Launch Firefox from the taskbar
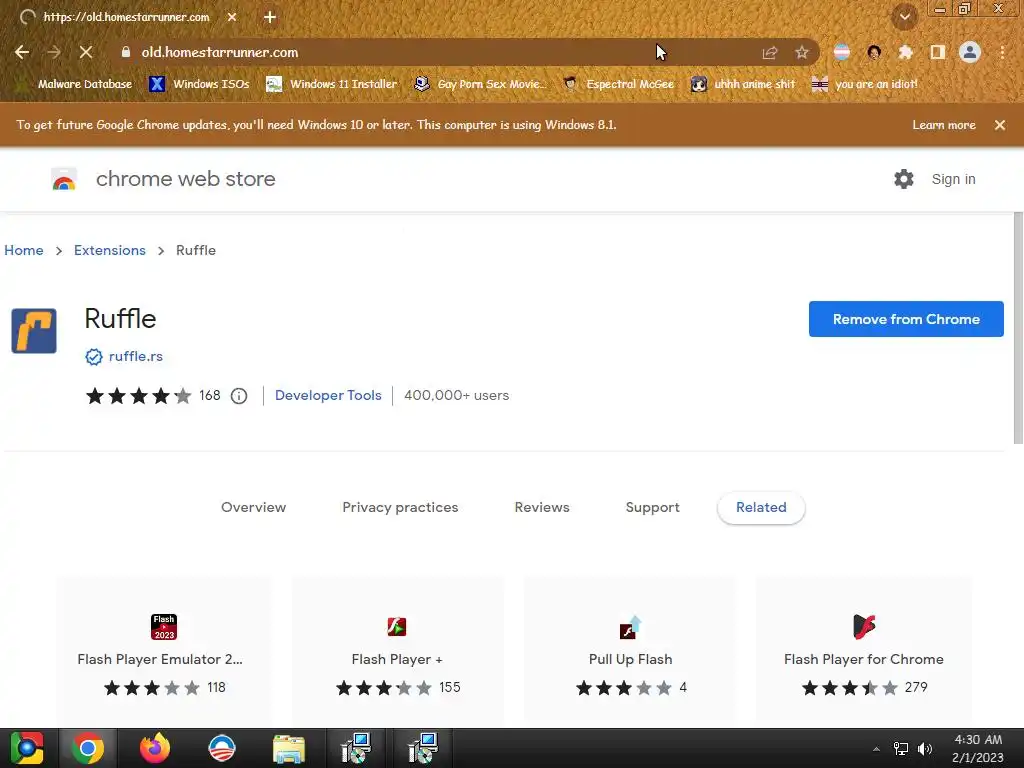This screenshot has height=768, width=1024. click(x=155, y=748)
